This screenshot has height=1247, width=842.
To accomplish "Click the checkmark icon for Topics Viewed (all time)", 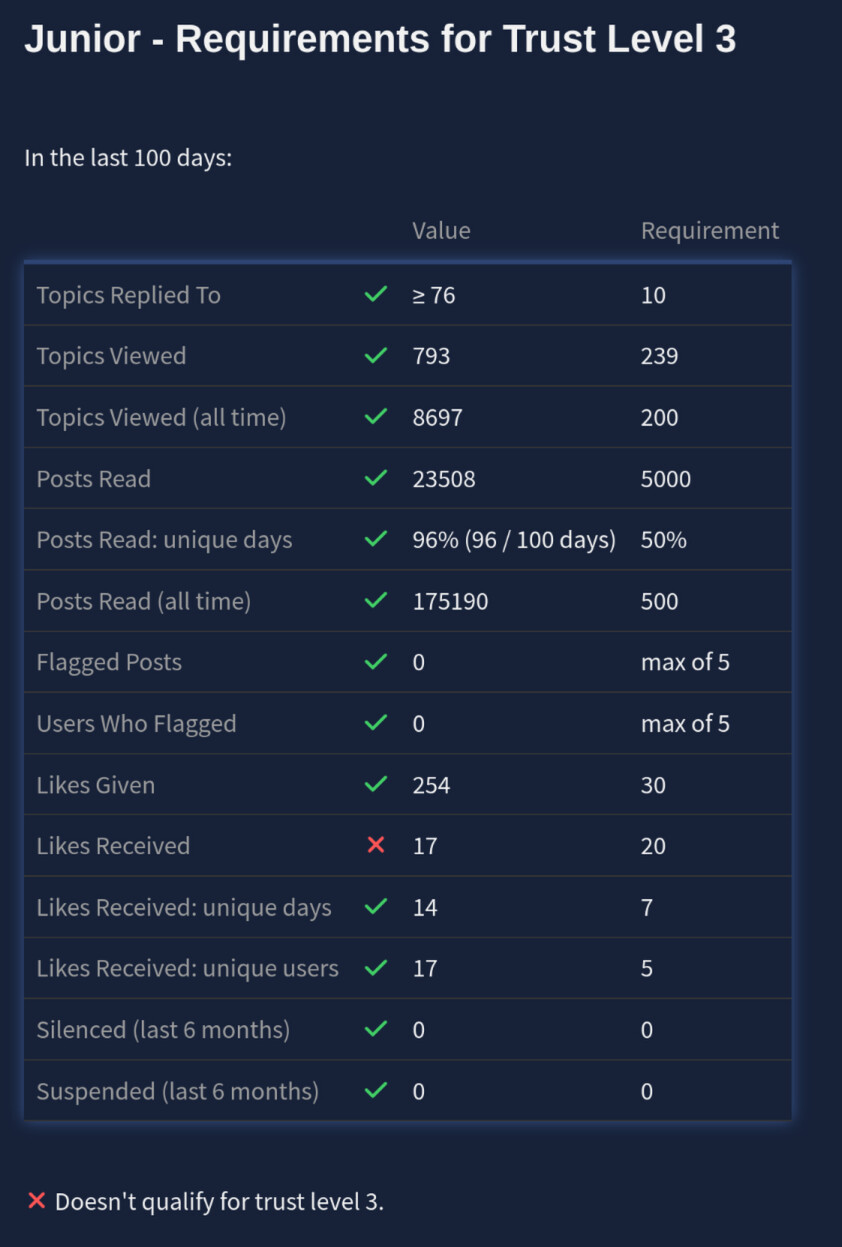I will click(376, 417).
